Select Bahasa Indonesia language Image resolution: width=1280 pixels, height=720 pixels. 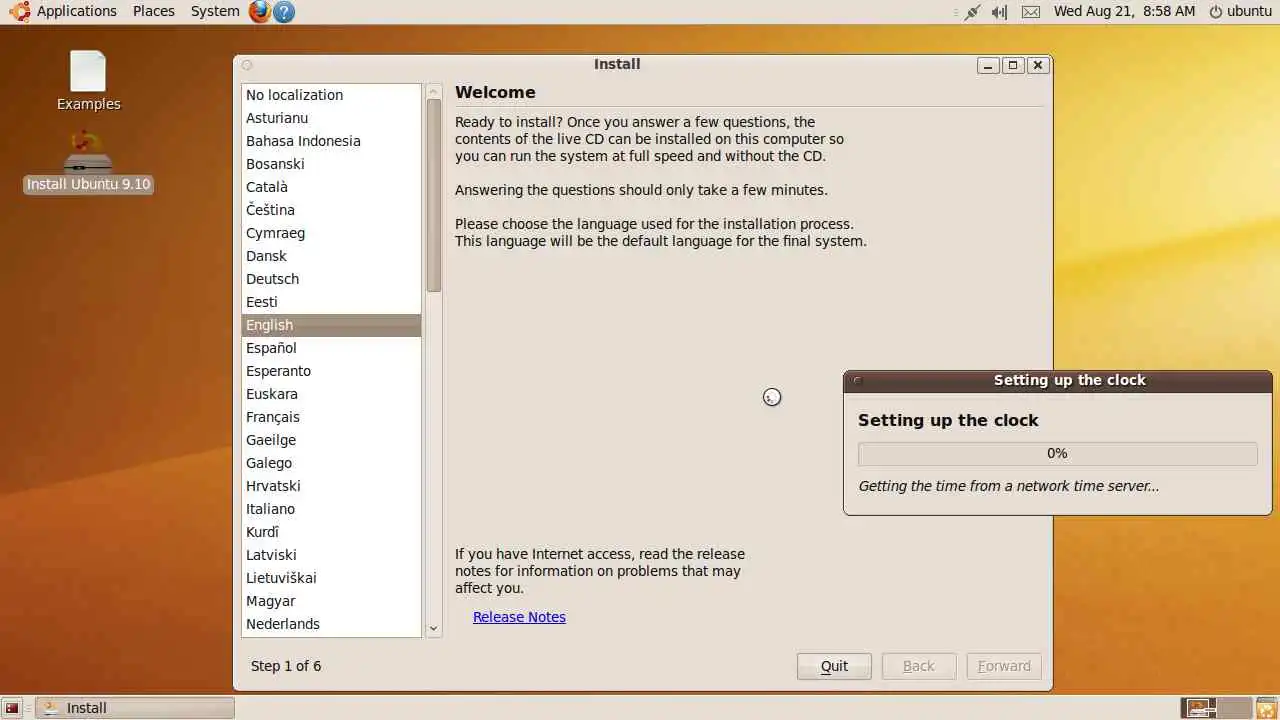(x=331, y=141)
